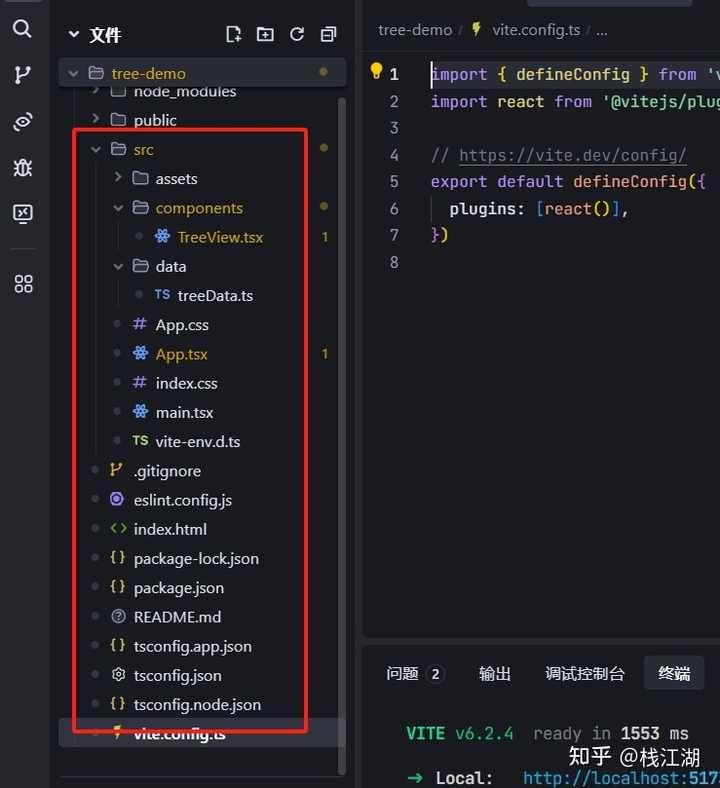Collapse all folders in explorer
Screen dimensions: 720x788
328,34
